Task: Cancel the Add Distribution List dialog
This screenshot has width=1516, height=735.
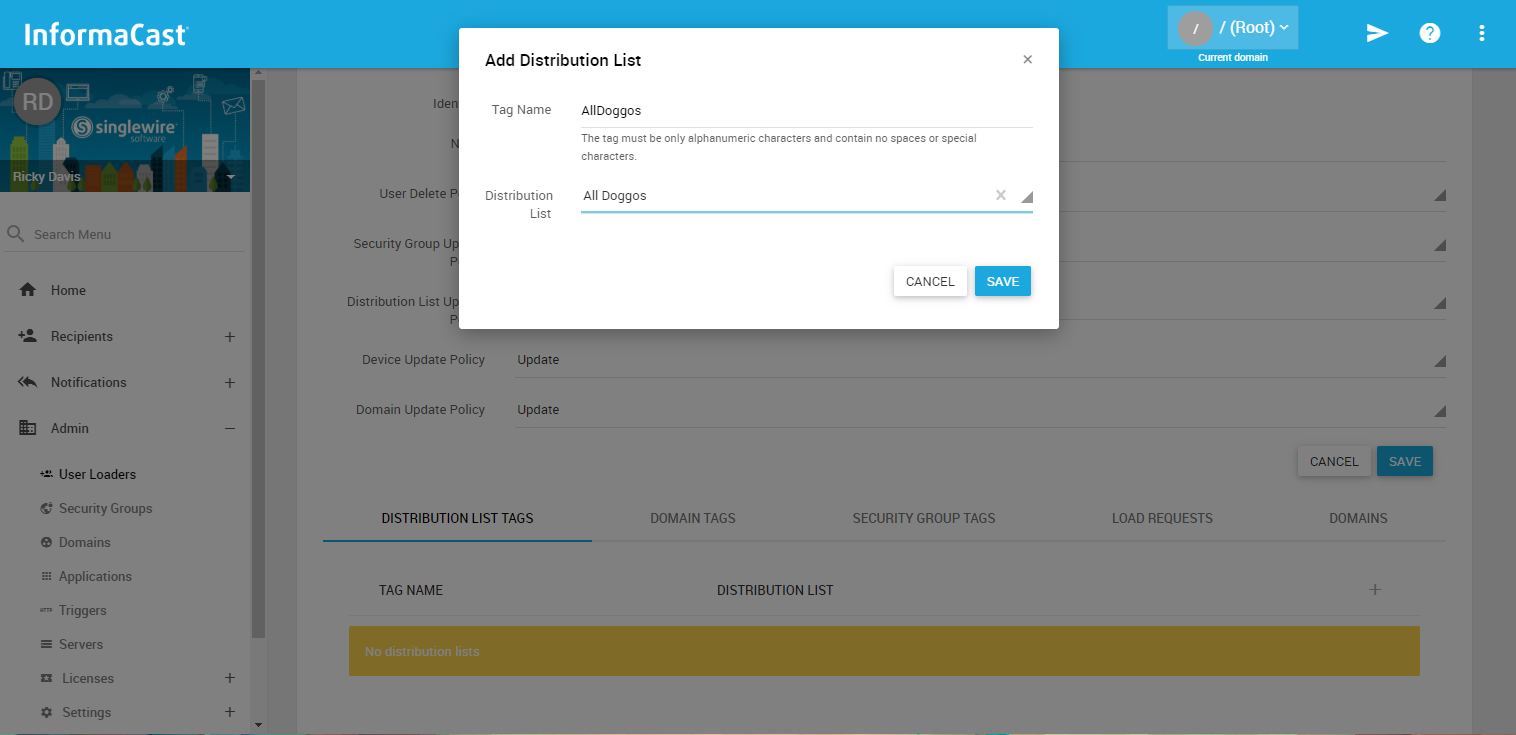Action: [930, 281]
